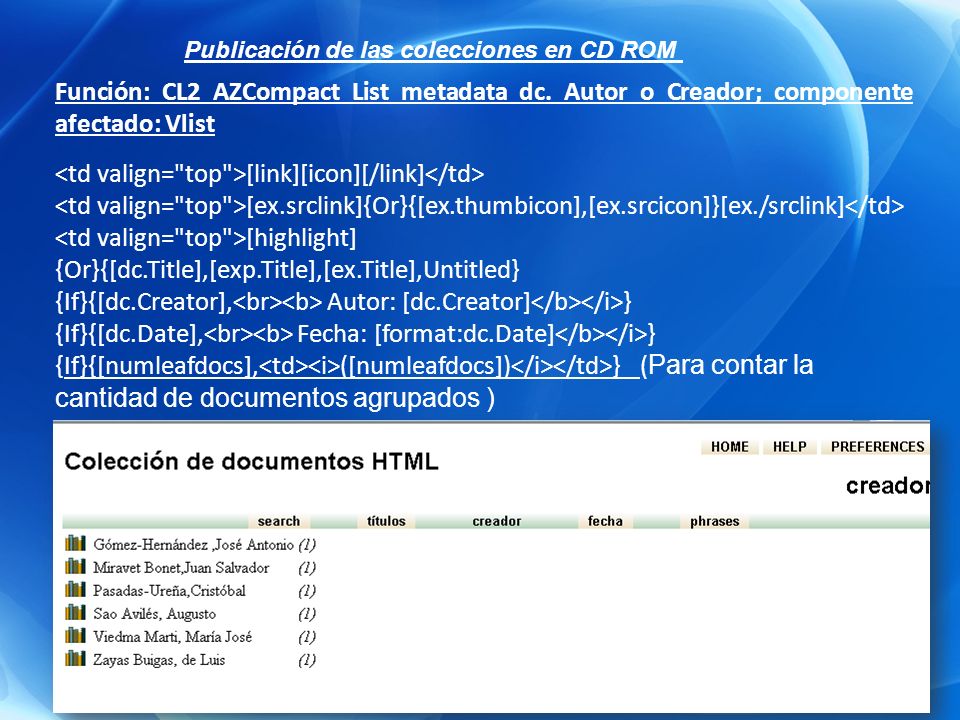Click author name Miravet Bonet, Juan Salvador
The image size is (960, 720).
181,568
